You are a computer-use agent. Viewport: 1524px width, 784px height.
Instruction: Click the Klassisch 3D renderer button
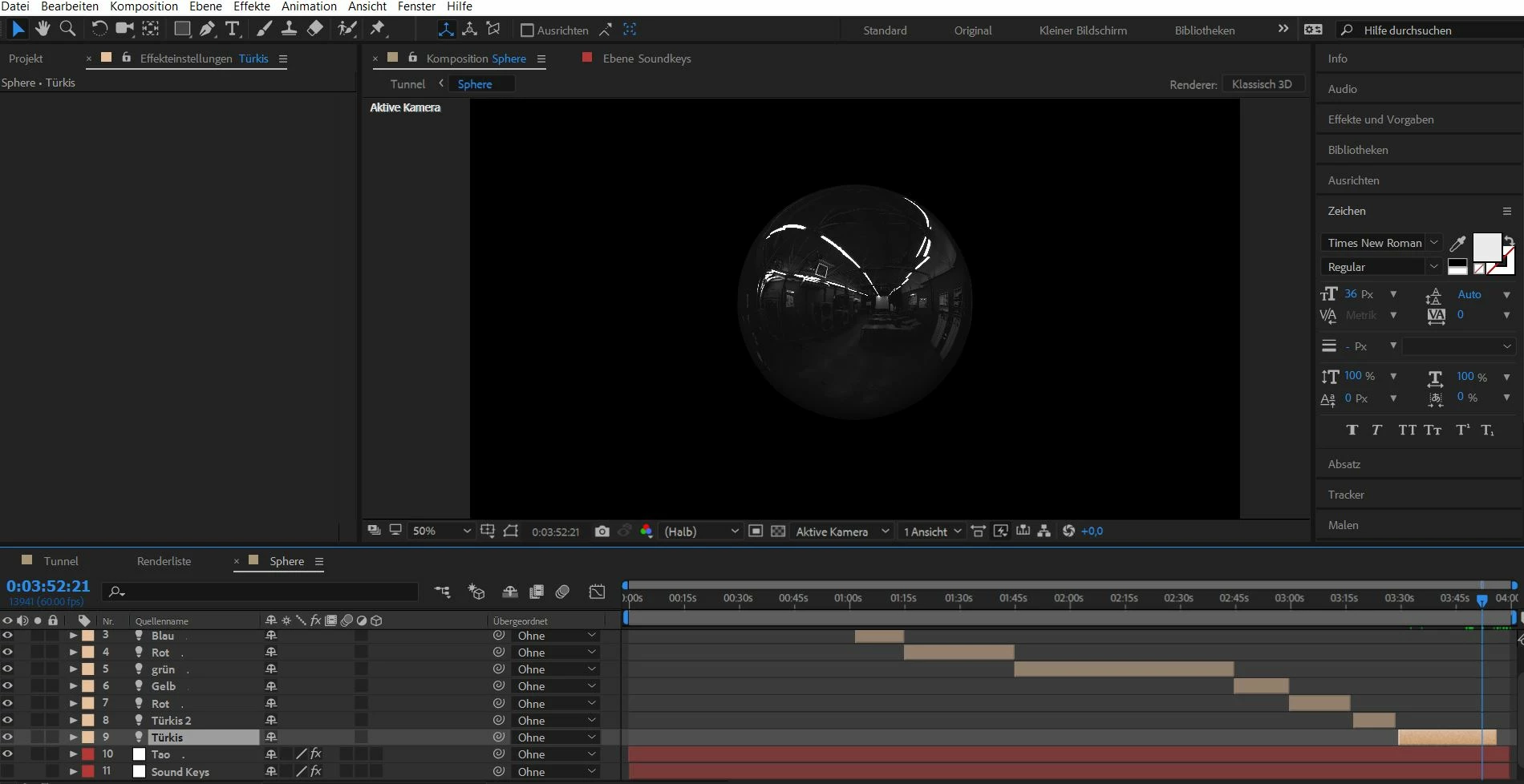pos(1263,84)
